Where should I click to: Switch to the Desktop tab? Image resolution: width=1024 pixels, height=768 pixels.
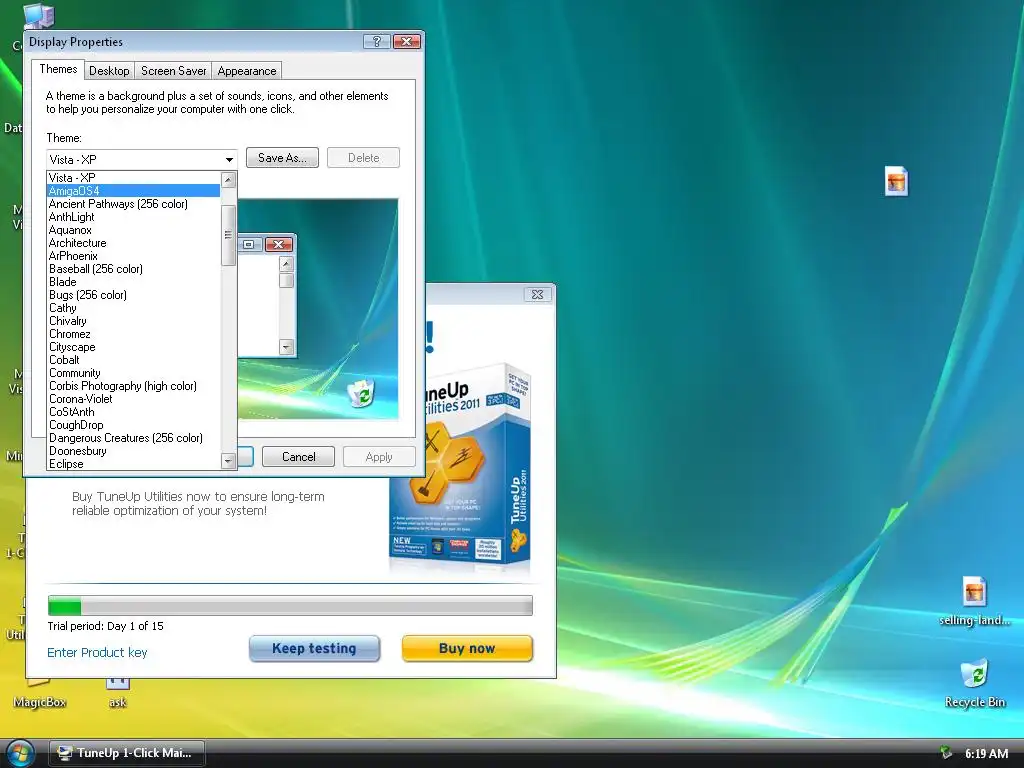109,71
